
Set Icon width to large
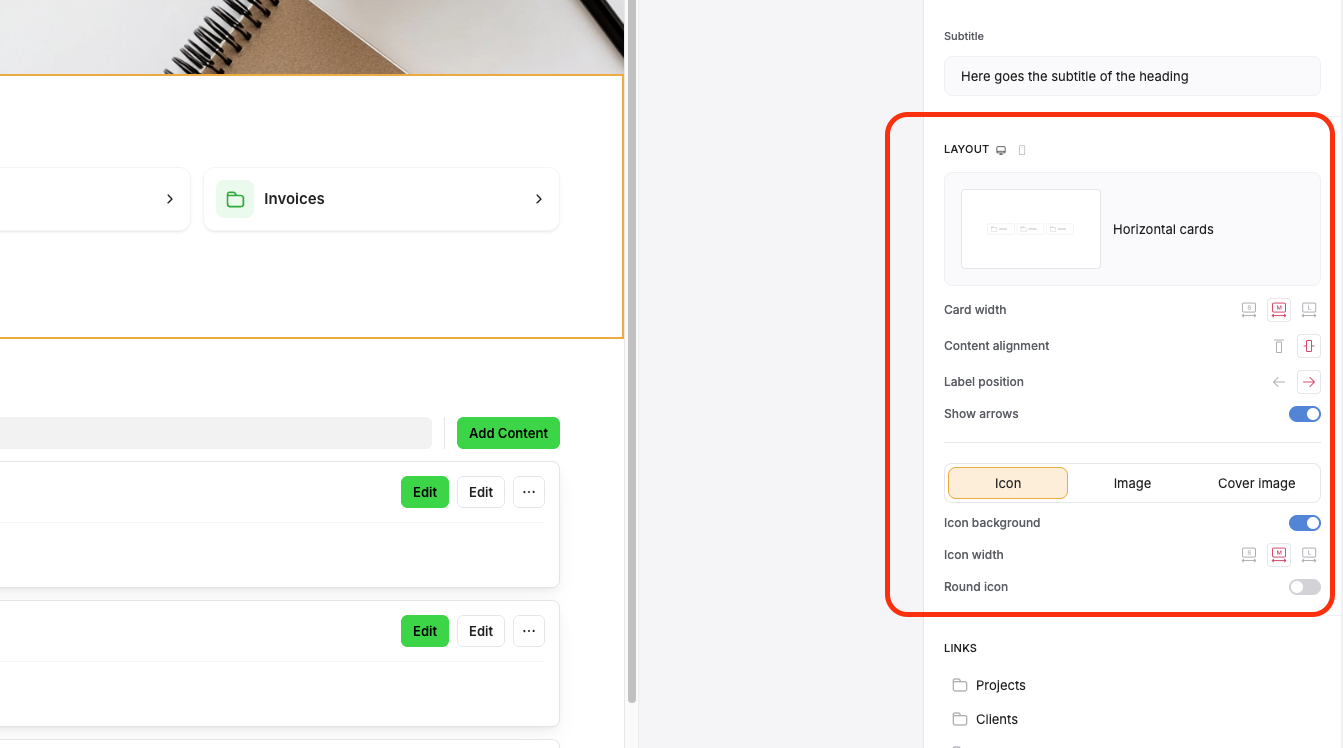pyautogui.click(x=1309, y=555)
